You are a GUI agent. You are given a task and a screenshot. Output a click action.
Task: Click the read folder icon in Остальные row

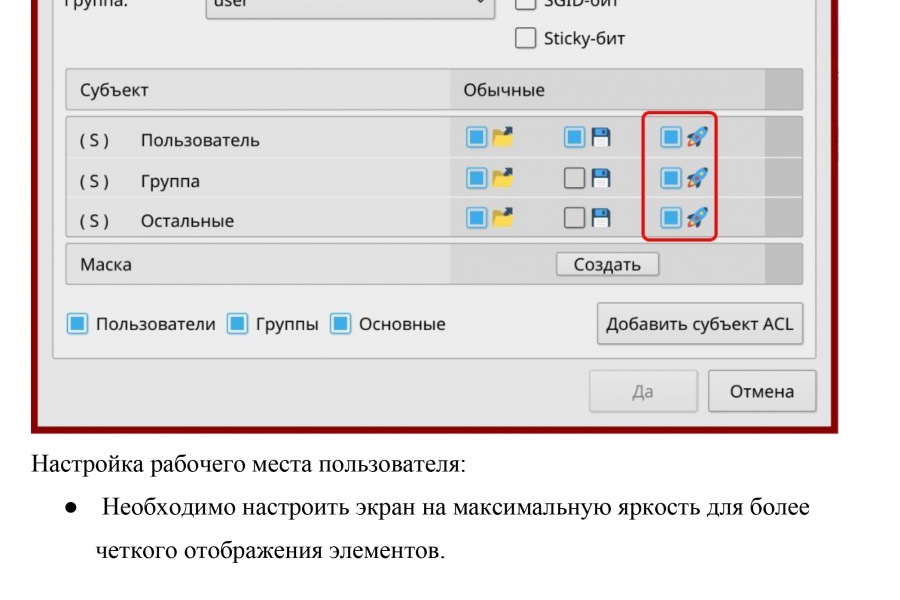tap(503, 218)
